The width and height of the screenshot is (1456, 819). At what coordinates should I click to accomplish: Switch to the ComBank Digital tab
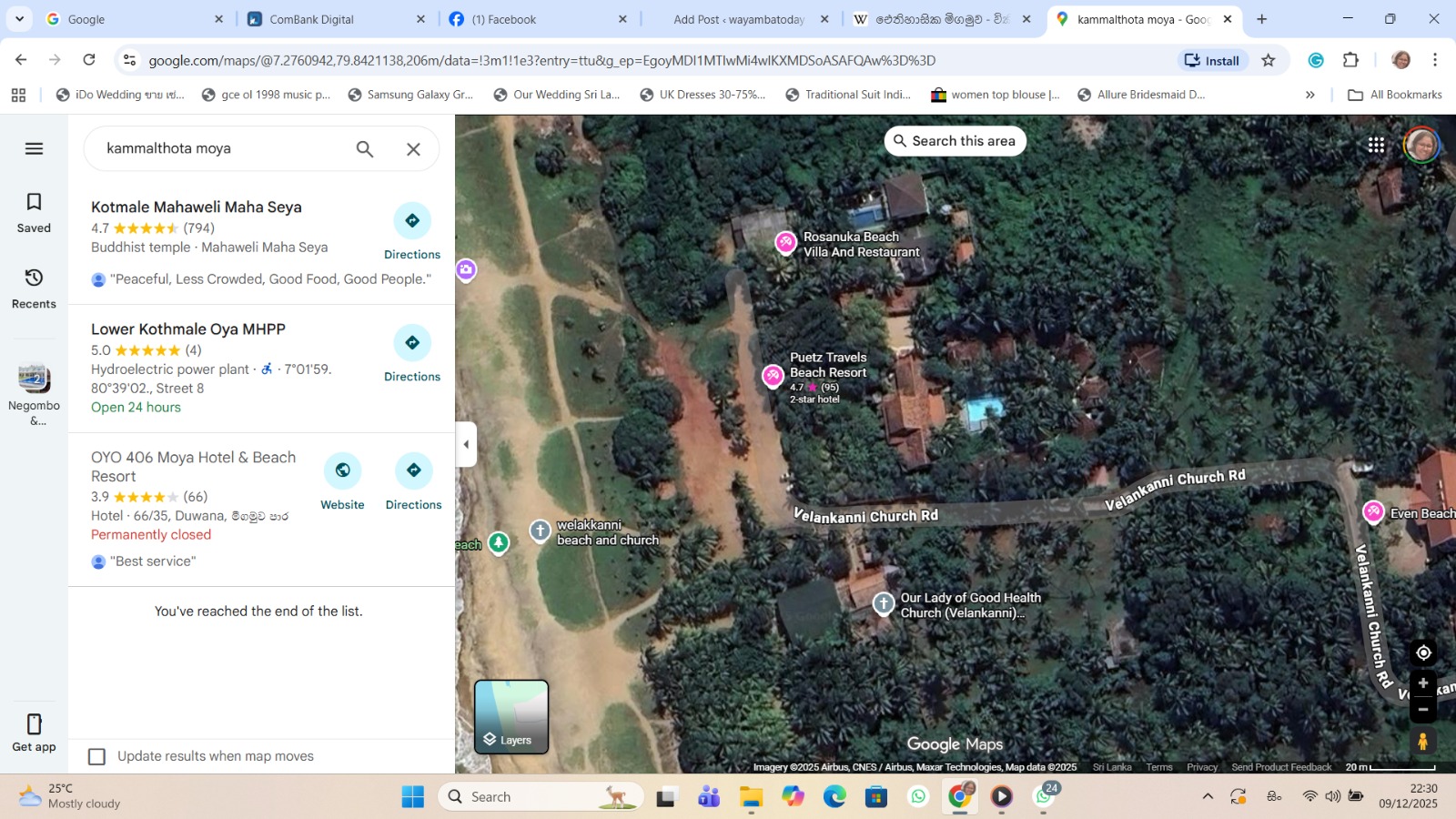pyautogui.click(x=312, y=19)
